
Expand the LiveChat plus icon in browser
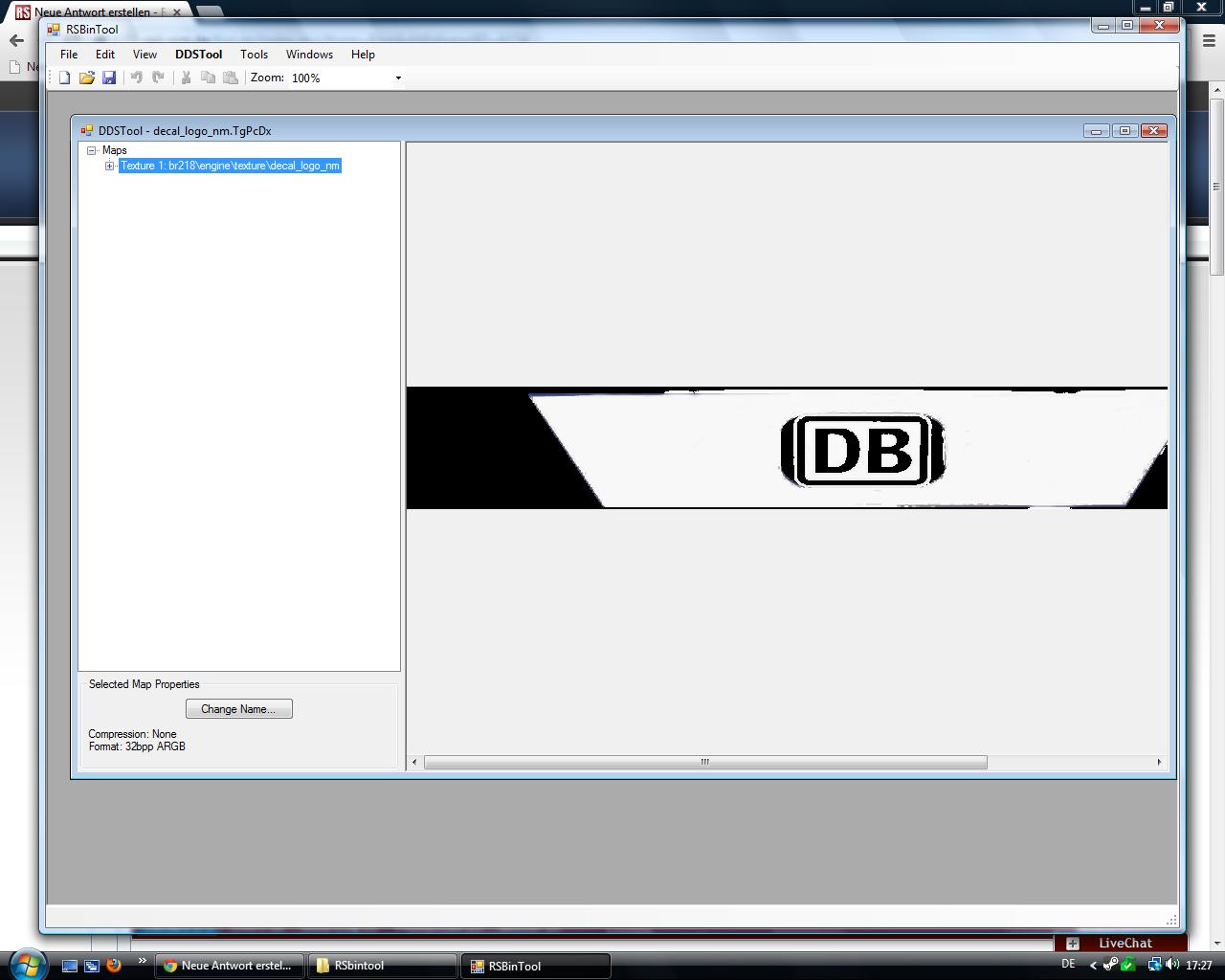(x=1073, y=944)
